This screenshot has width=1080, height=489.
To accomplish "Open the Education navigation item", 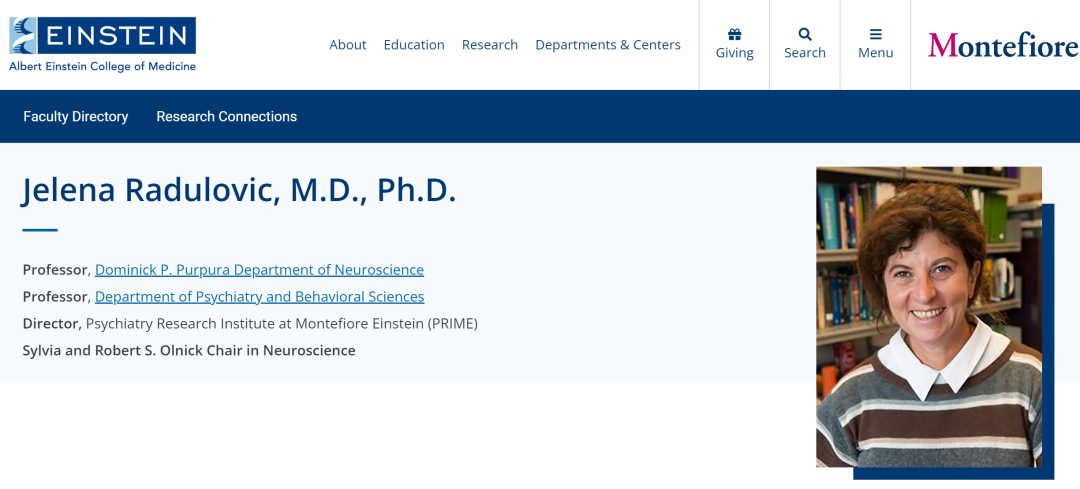I will tap(414, 45).
